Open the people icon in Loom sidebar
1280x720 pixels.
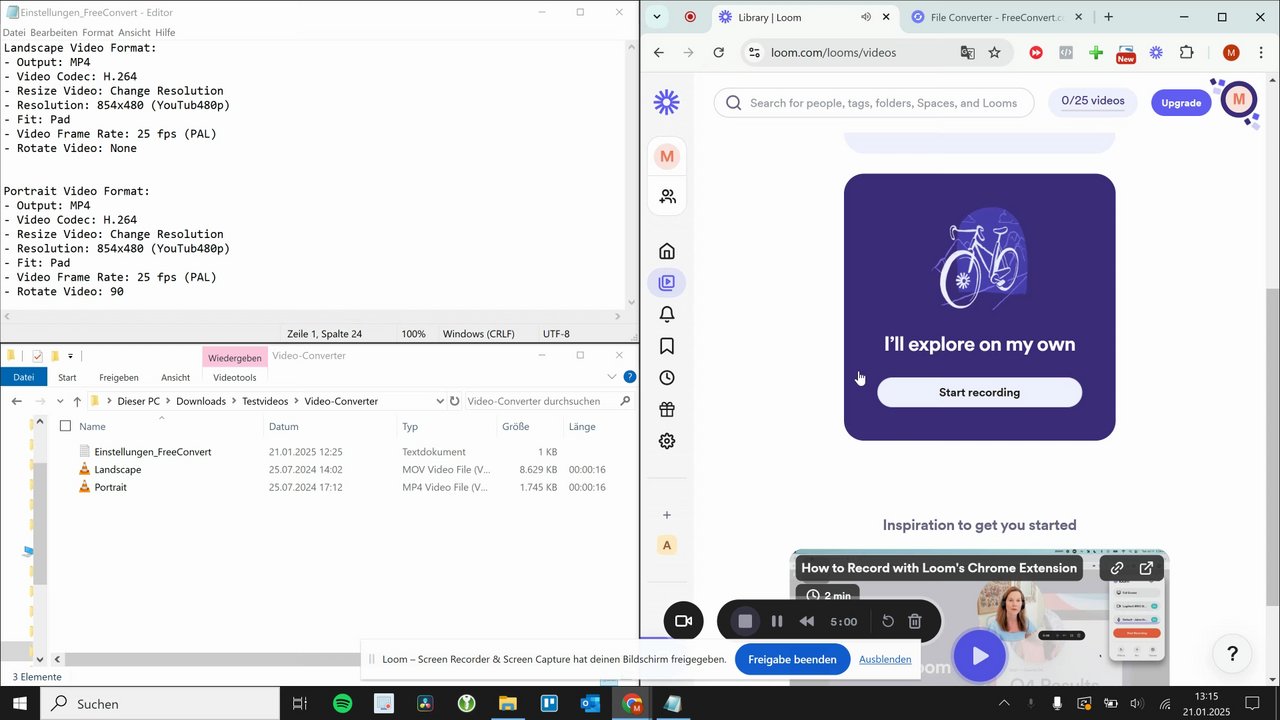pos(667,196)
